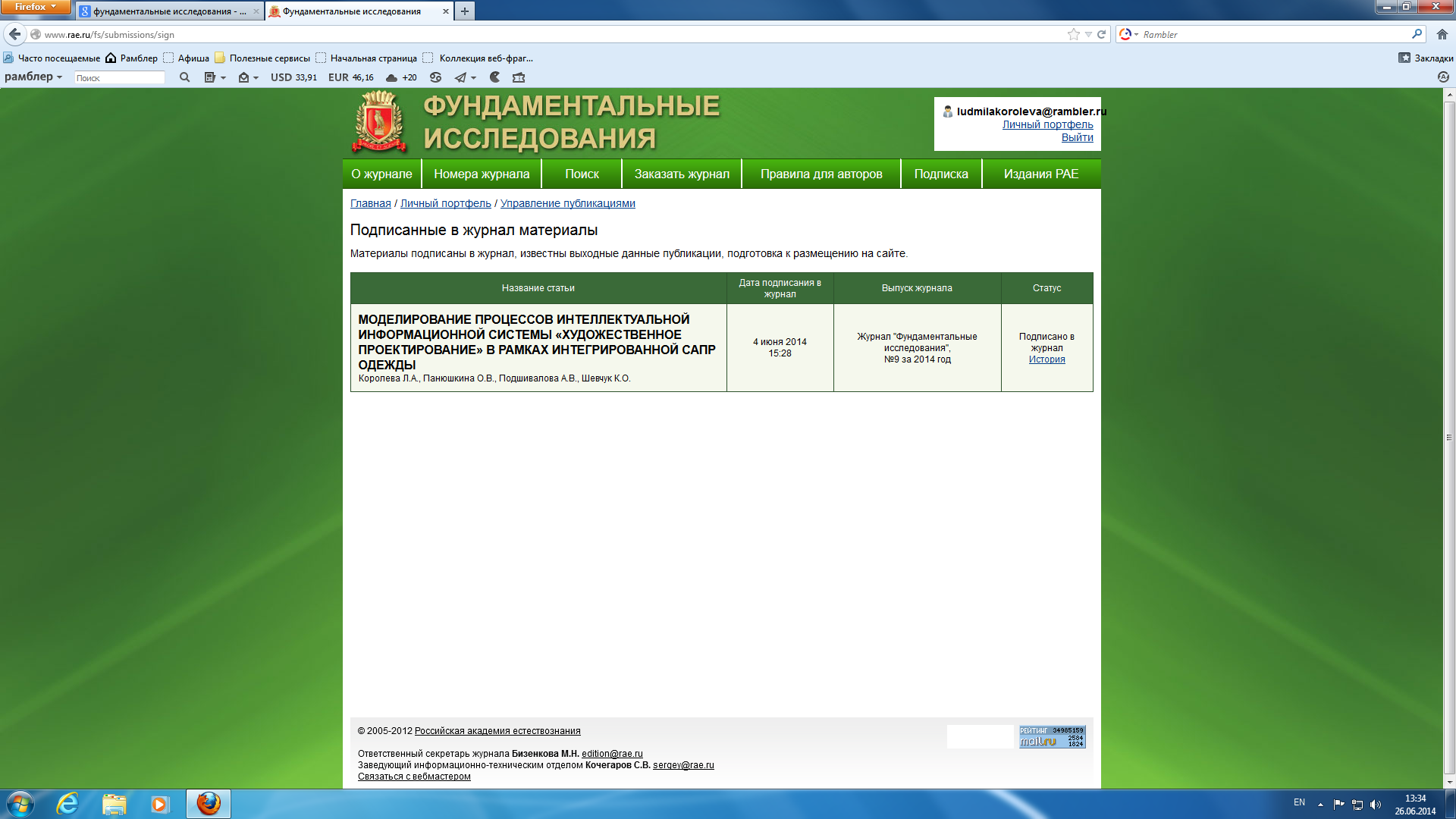Click the Rambler toolbar search magnifier icon

point(184,77)
